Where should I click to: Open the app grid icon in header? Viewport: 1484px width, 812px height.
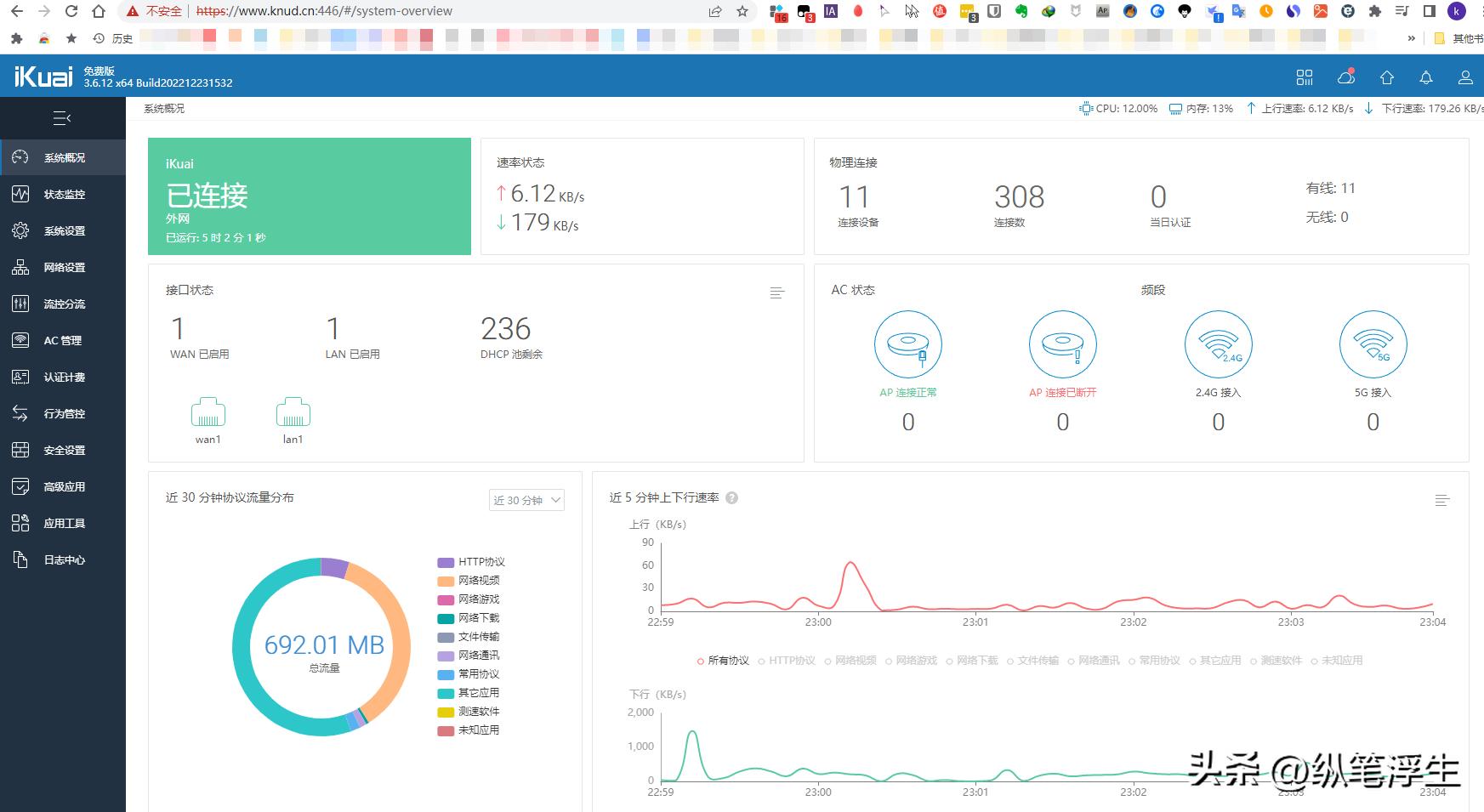click(1305, 77)
